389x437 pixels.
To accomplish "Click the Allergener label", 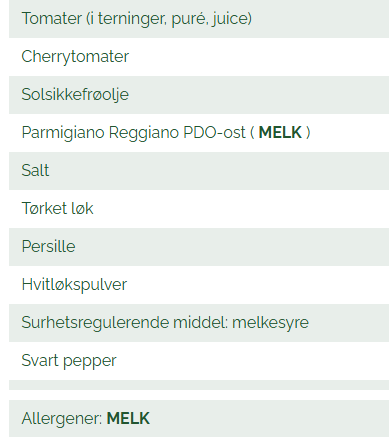I will 62,418.
